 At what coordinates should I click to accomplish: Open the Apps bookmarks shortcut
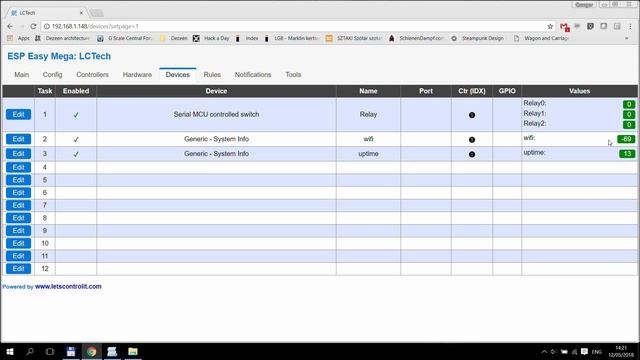19,38
